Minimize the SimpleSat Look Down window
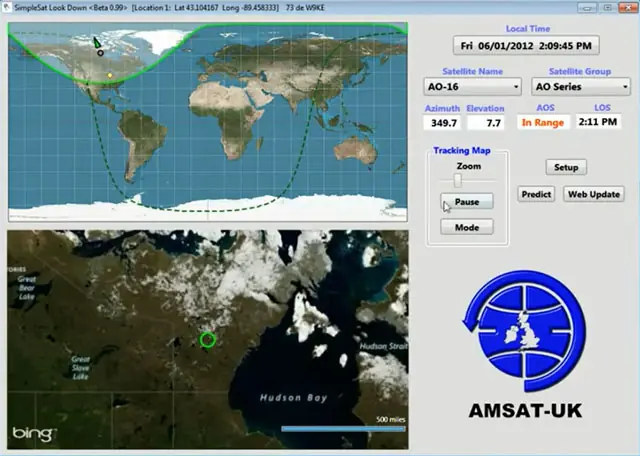 [x=587, y=7]
